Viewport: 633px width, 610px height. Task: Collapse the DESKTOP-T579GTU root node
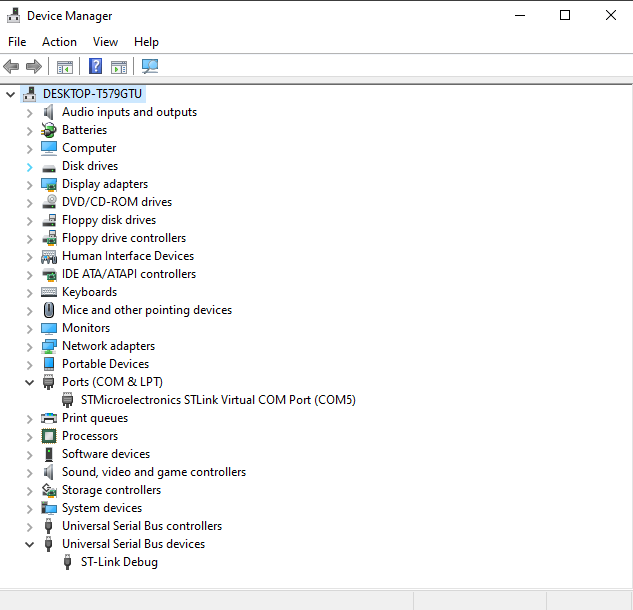(x=10, y=94)
